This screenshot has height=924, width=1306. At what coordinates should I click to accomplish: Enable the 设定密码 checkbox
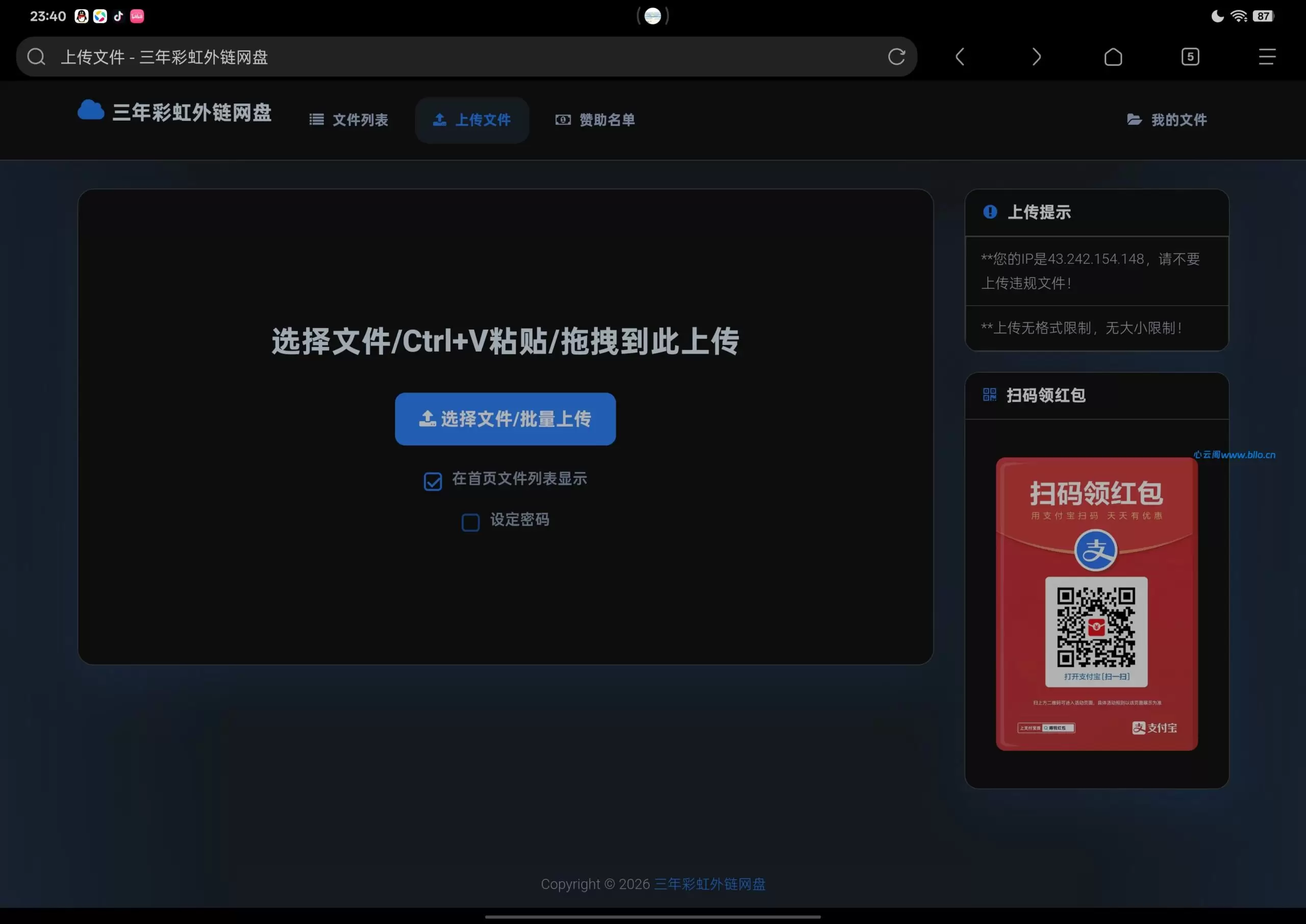tap(470, 522)
